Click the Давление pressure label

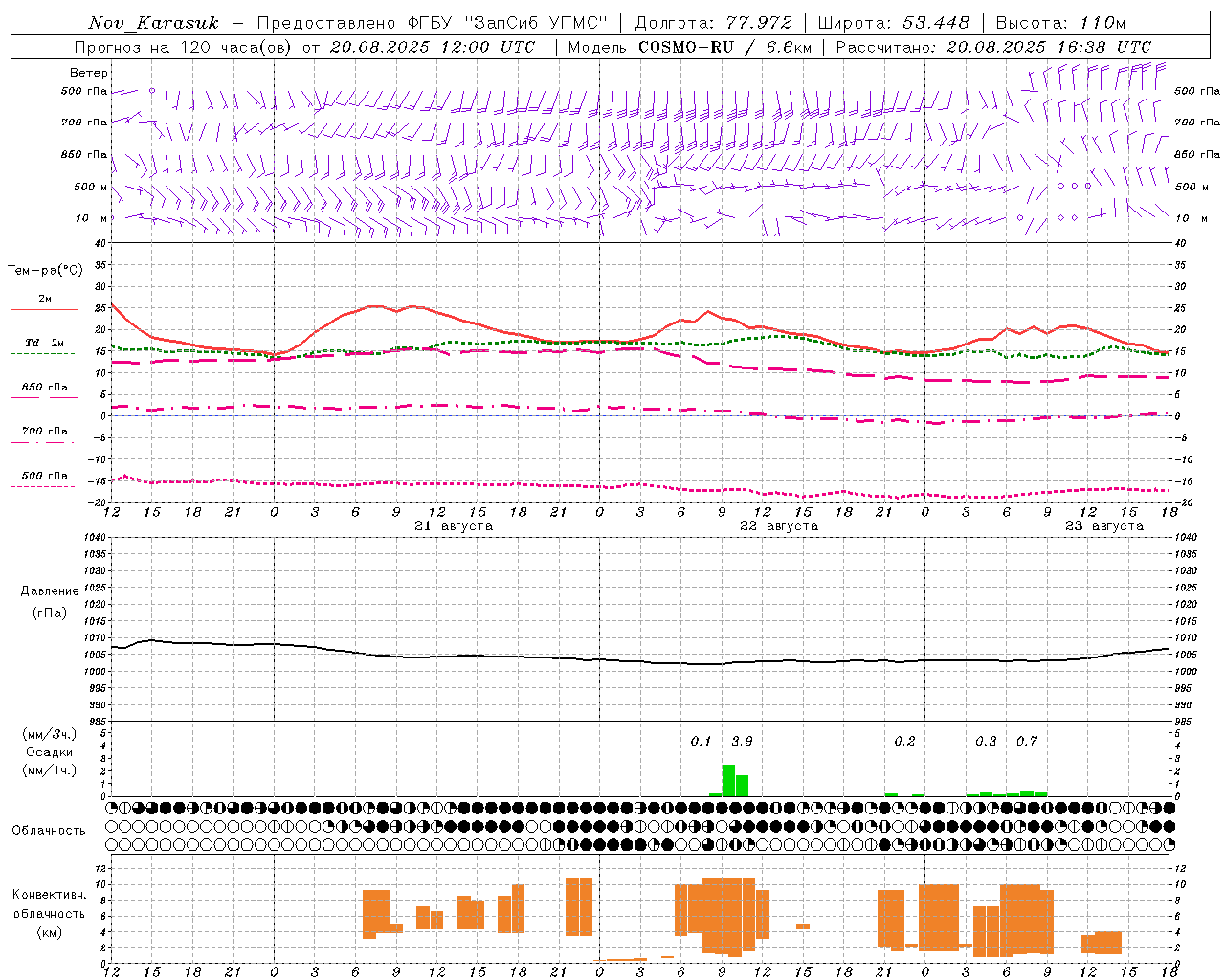[x=50, y=591]
